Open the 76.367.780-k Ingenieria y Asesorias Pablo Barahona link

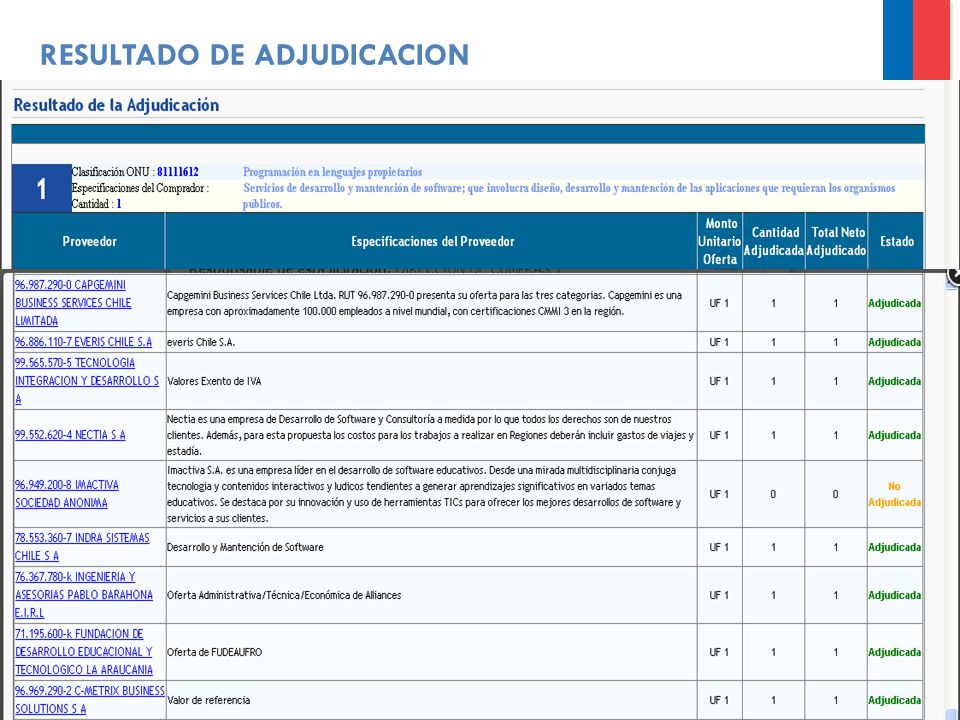pyautogui.click(x=84, y=594)
